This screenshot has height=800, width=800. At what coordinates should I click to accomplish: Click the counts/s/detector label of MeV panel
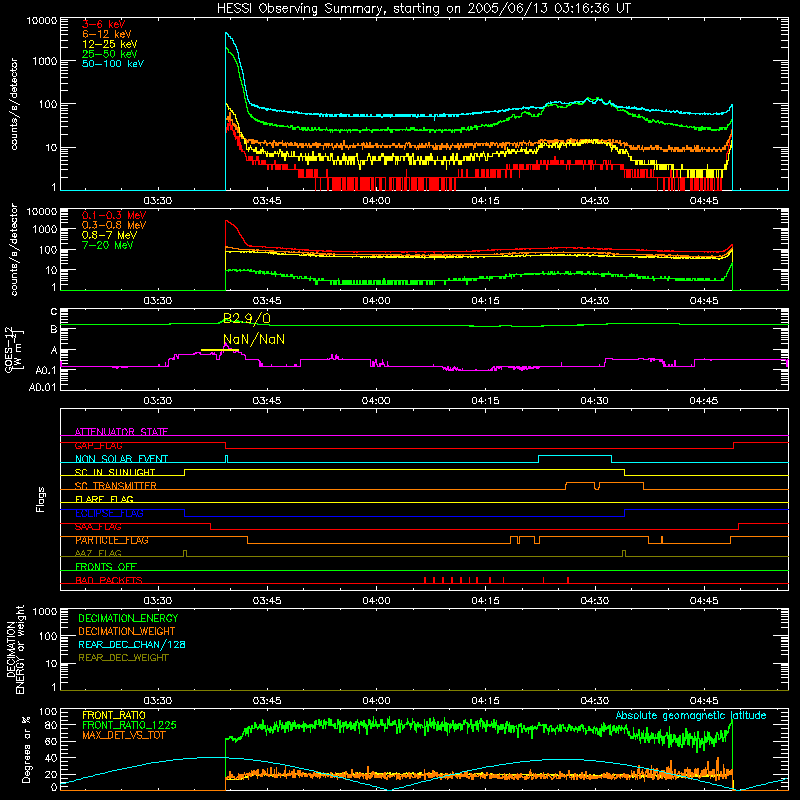coord(14,250)
